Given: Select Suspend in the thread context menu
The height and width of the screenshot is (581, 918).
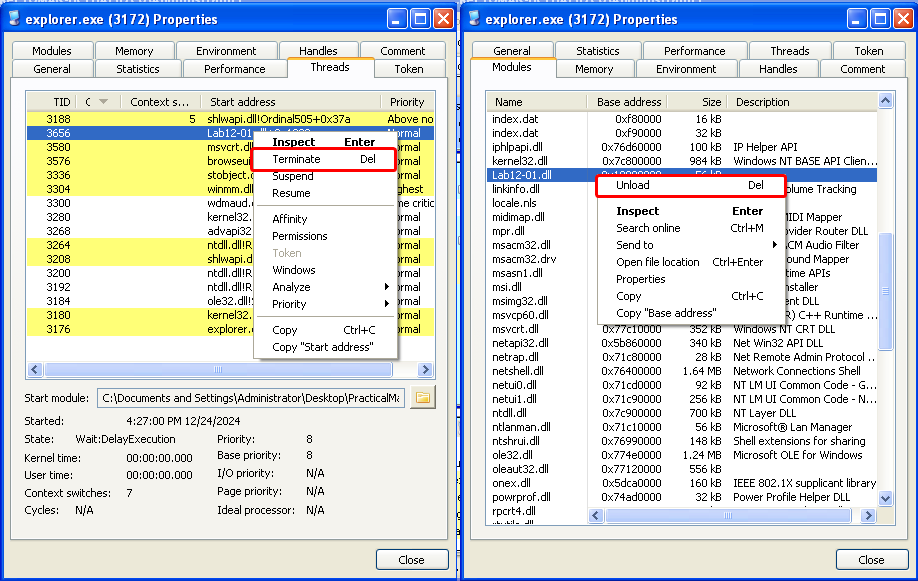Looking at the screenshot, I should click(x=293, y=176).
